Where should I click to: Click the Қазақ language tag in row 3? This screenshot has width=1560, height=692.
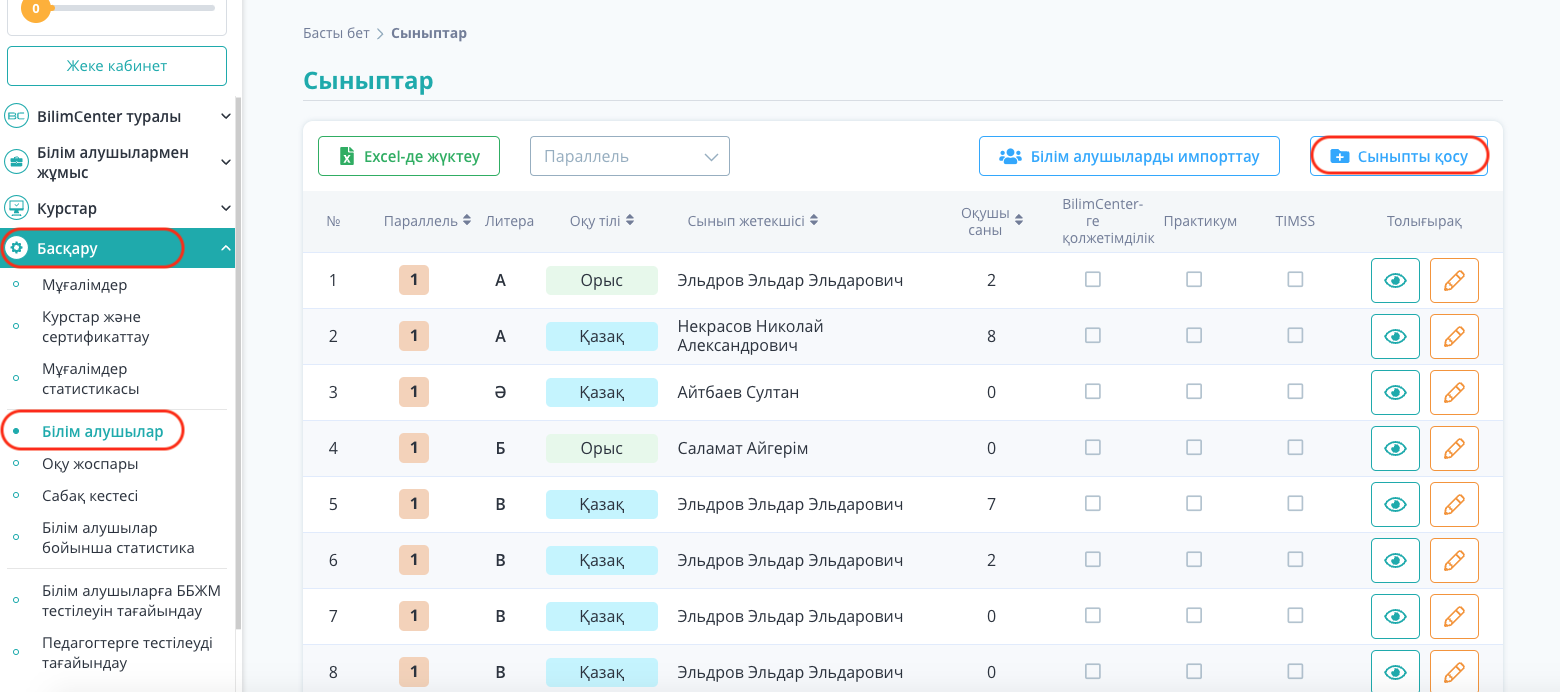pyautogui.click(x=601, y=392)
